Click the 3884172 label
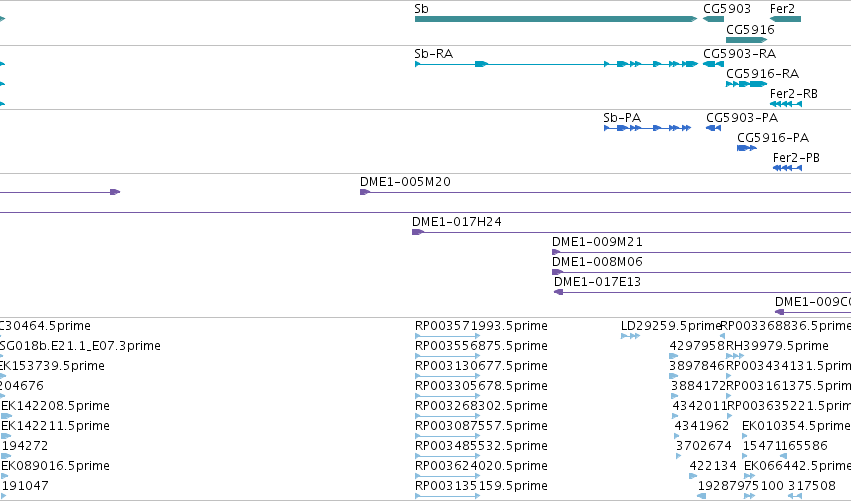The image size is (851, 501). pos(698,386)
